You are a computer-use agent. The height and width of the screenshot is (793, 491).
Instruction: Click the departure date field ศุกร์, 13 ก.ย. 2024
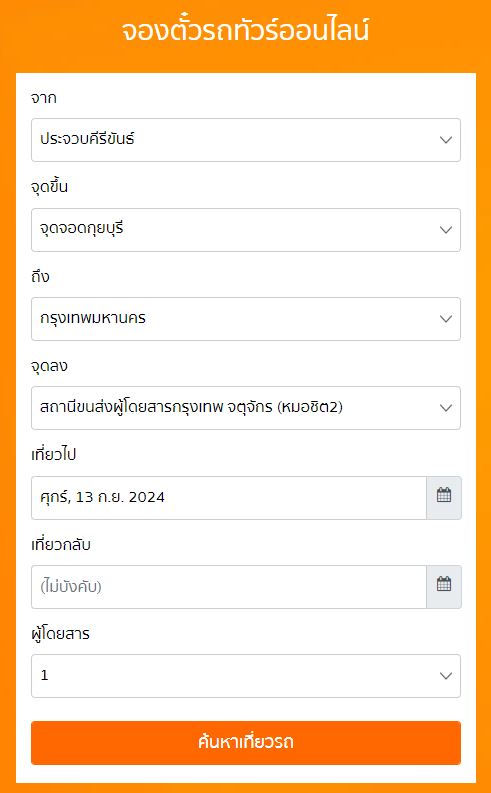point(229,497)
